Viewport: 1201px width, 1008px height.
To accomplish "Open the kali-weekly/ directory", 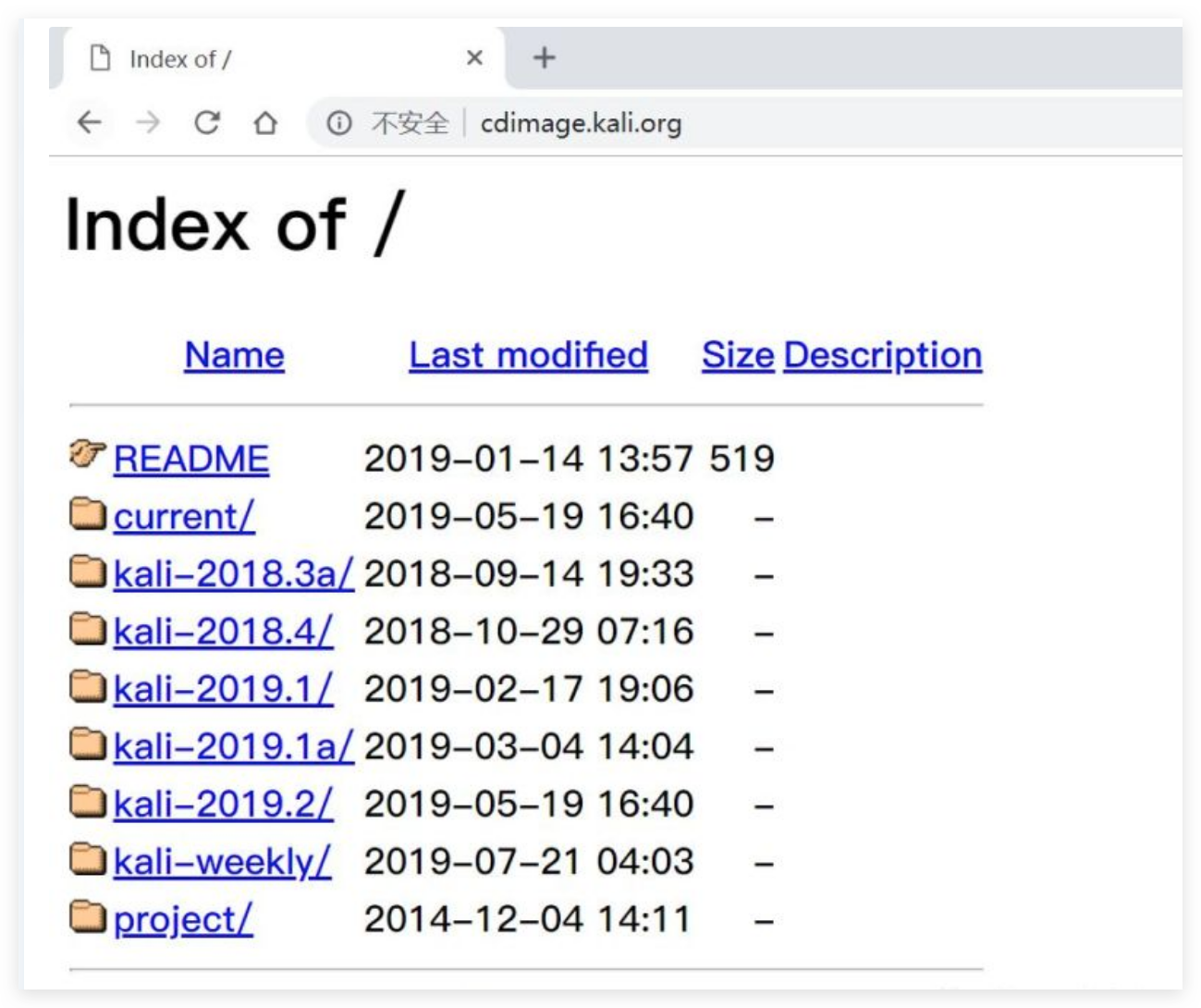I will click(x=222, y=861).
